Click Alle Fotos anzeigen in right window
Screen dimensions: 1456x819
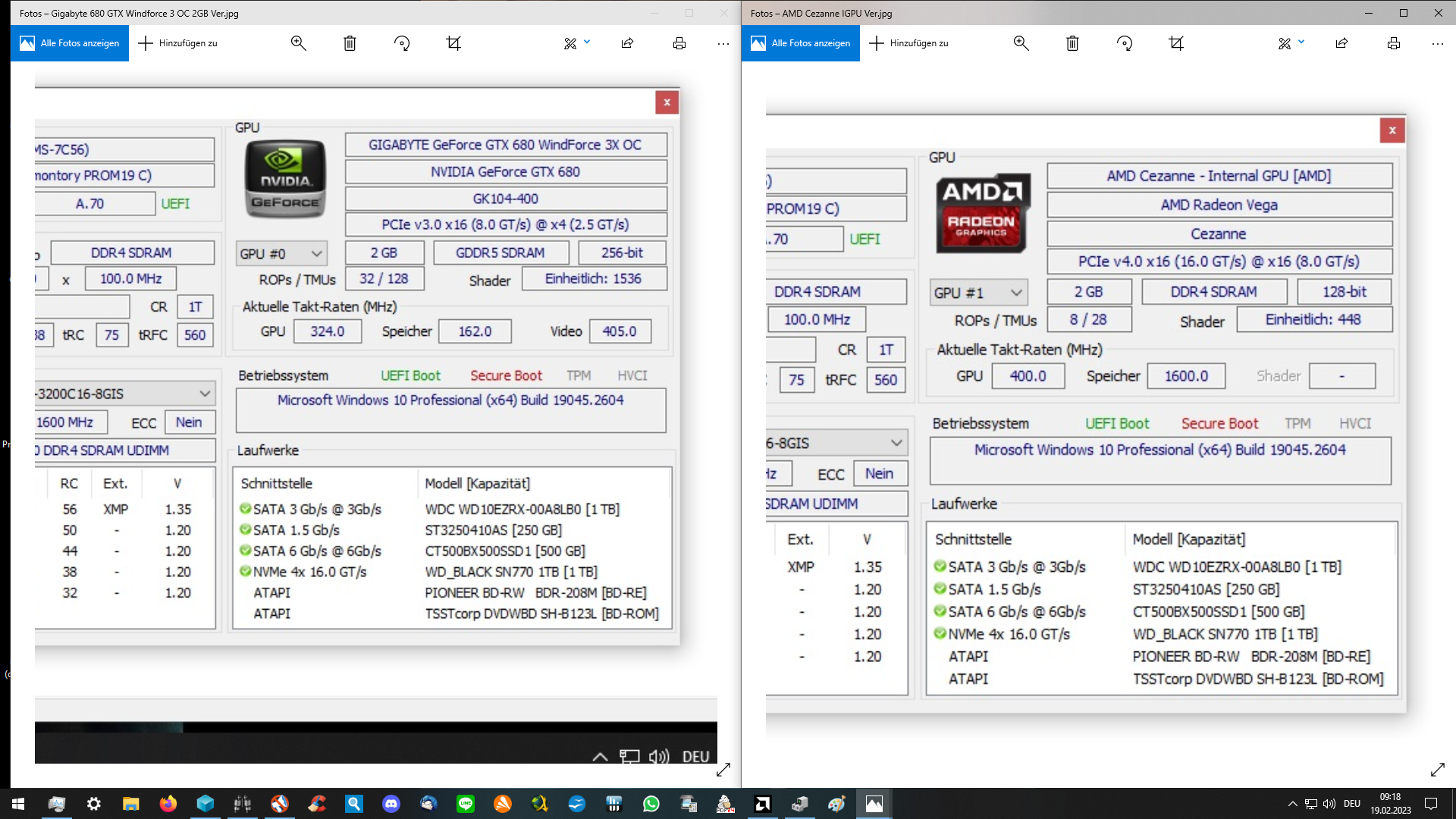801,43
